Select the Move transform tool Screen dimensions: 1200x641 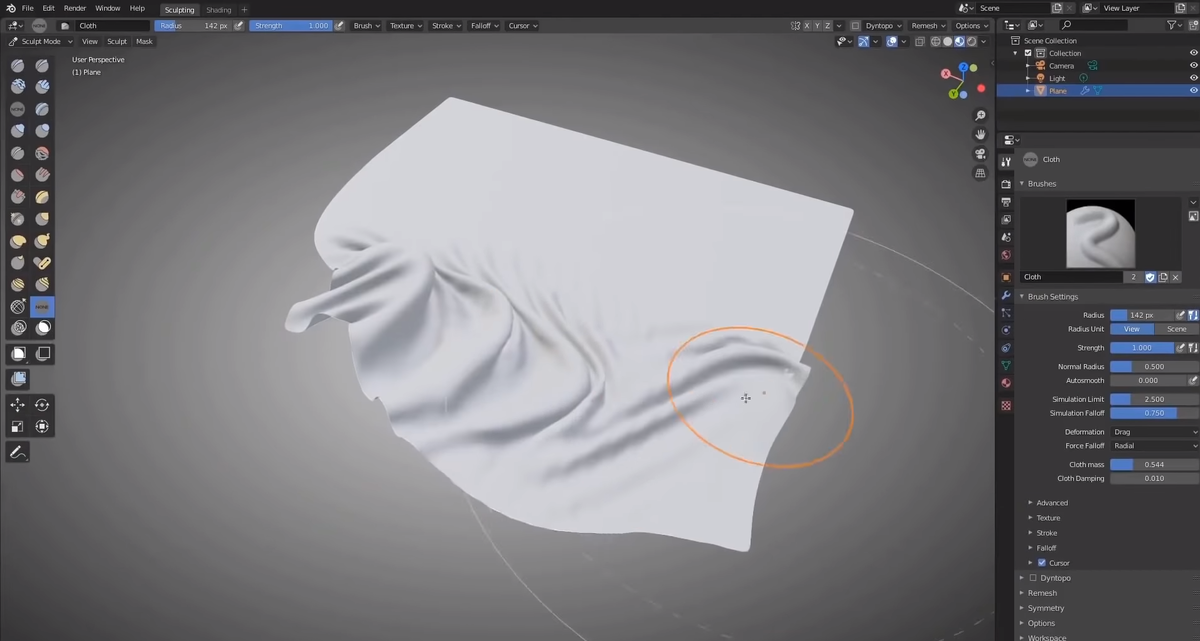pos(18,405)
